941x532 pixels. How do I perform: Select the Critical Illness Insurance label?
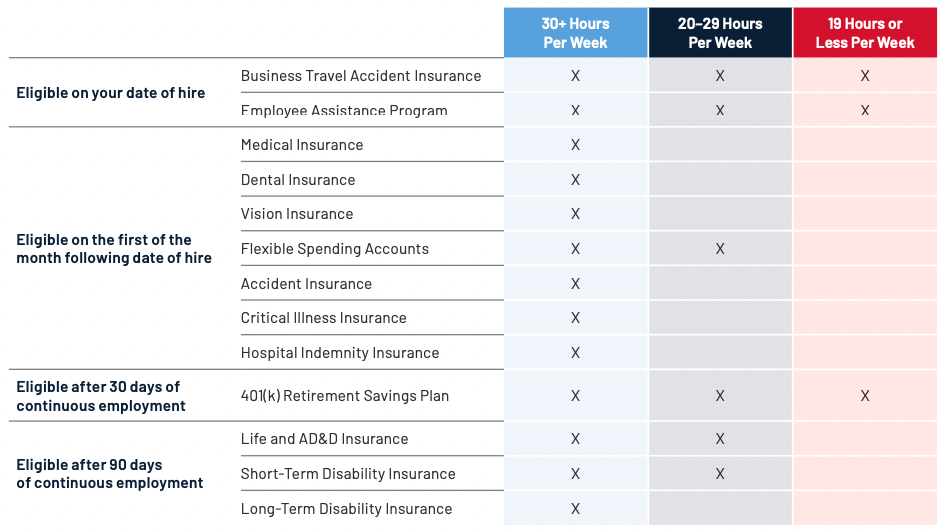tap(323, 318)
